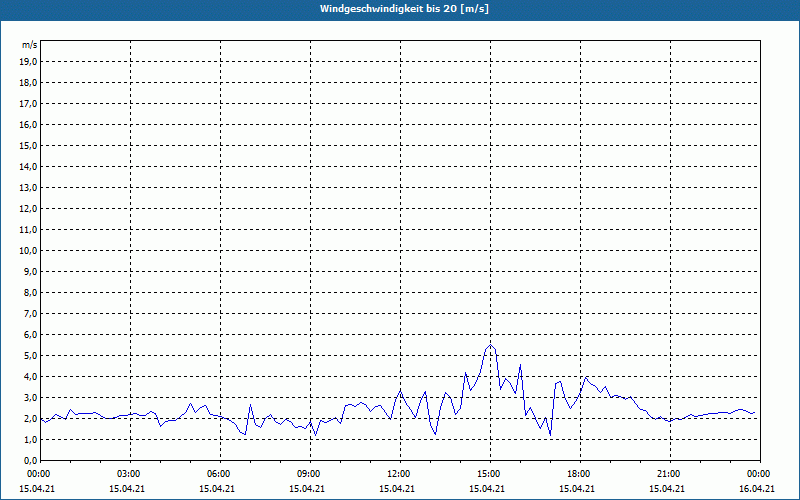The height and width of the screenshot is (500, 800).
Task: Click the 15:00 time label
Action: pos(490,474)
